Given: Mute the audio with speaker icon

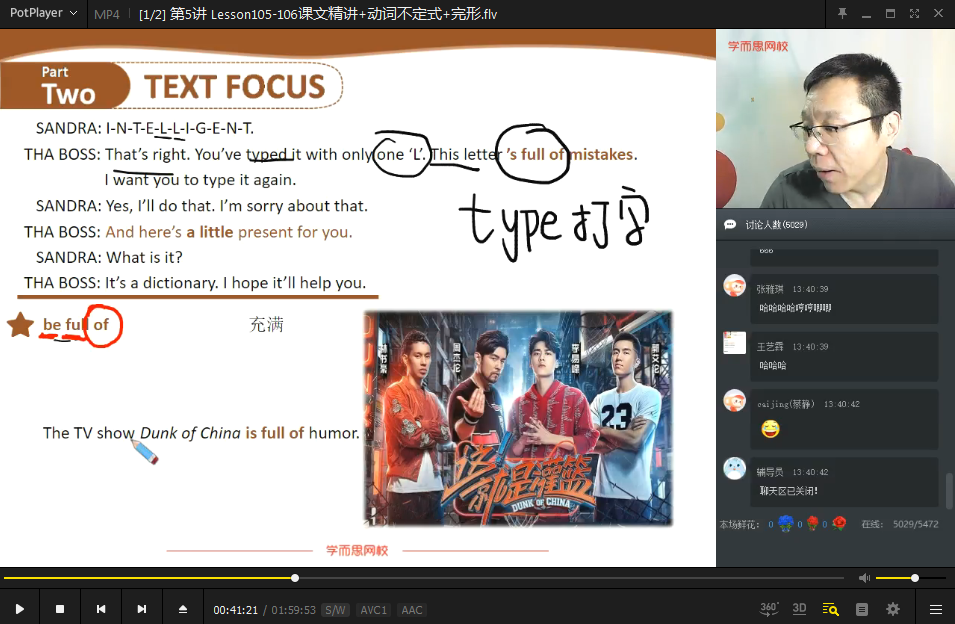Looking at the screenshot, I should coord(864,578).
